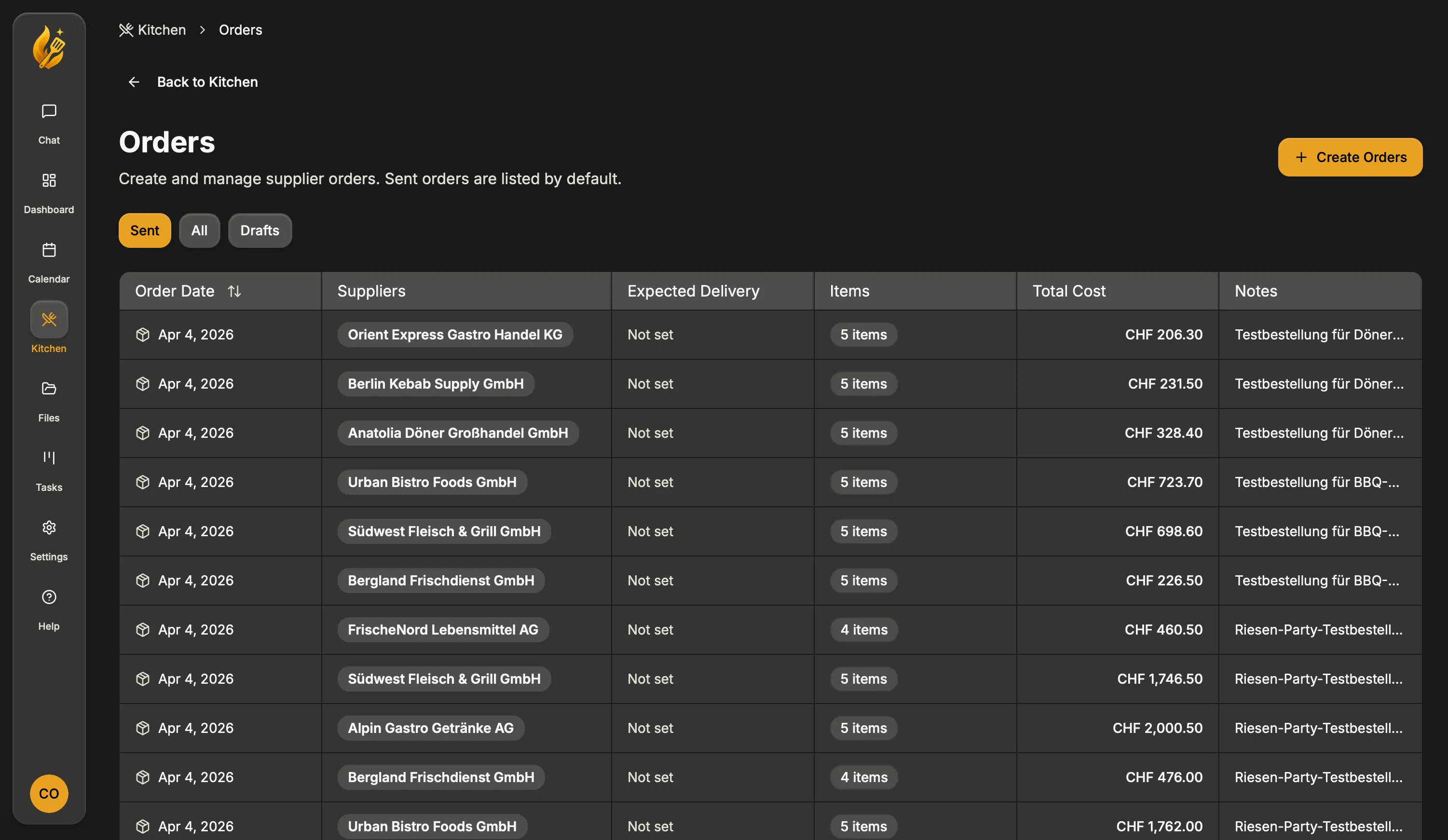Click the back arrow icon
This screenshot has width=1448, height=840.
pos(134,82)
